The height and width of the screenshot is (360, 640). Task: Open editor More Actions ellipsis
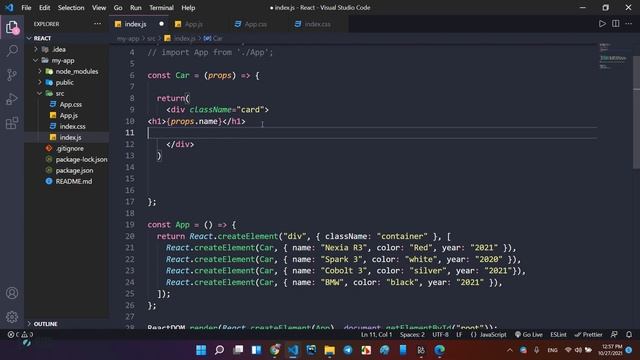pos(629,24)
